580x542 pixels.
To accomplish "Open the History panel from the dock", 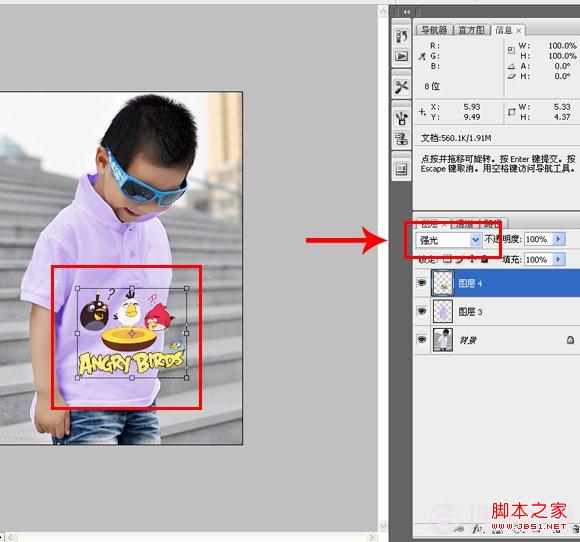I will 401,36.
